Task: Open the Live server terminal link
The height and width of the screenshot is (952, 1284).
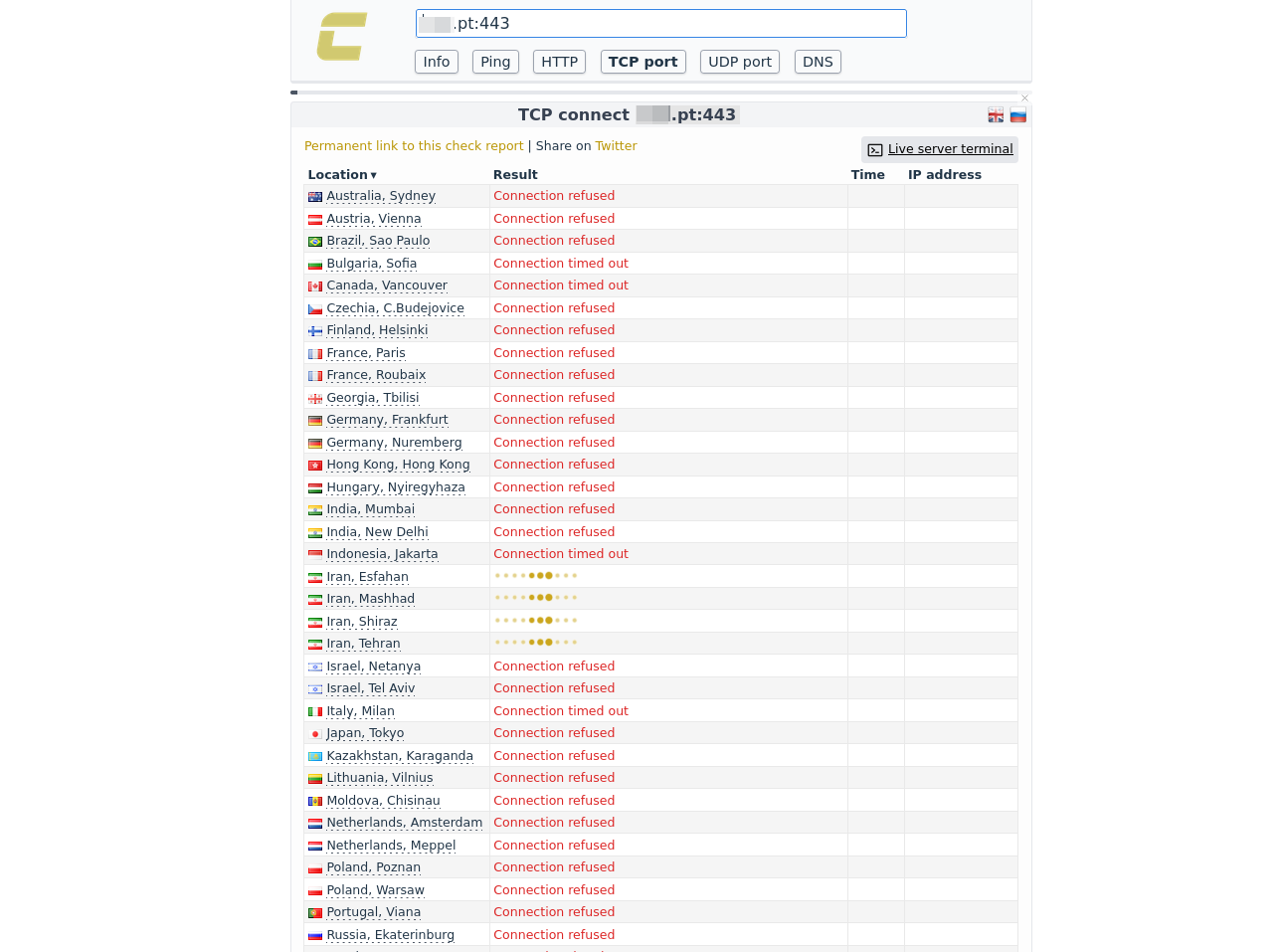Action: pyautogui.click(x=950, y=149)
